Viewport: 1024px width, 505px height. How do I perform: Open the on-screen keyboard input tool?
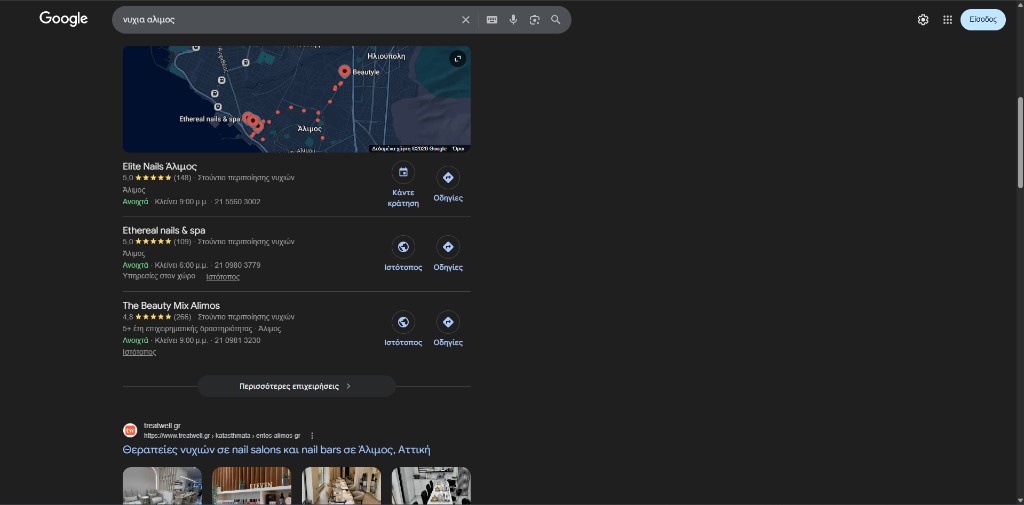coord(492,20)
